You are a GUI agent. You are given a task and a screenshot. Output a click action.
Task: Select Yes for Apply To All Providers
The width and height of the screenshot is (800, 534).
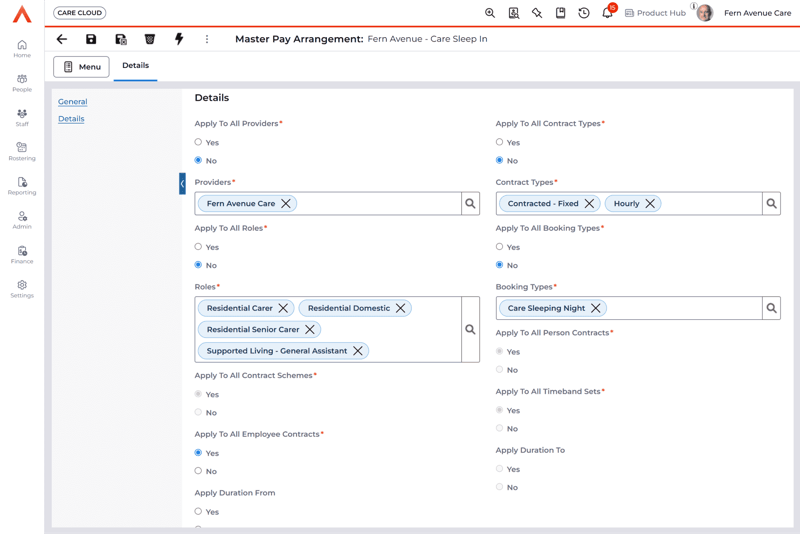click(198, 142)
